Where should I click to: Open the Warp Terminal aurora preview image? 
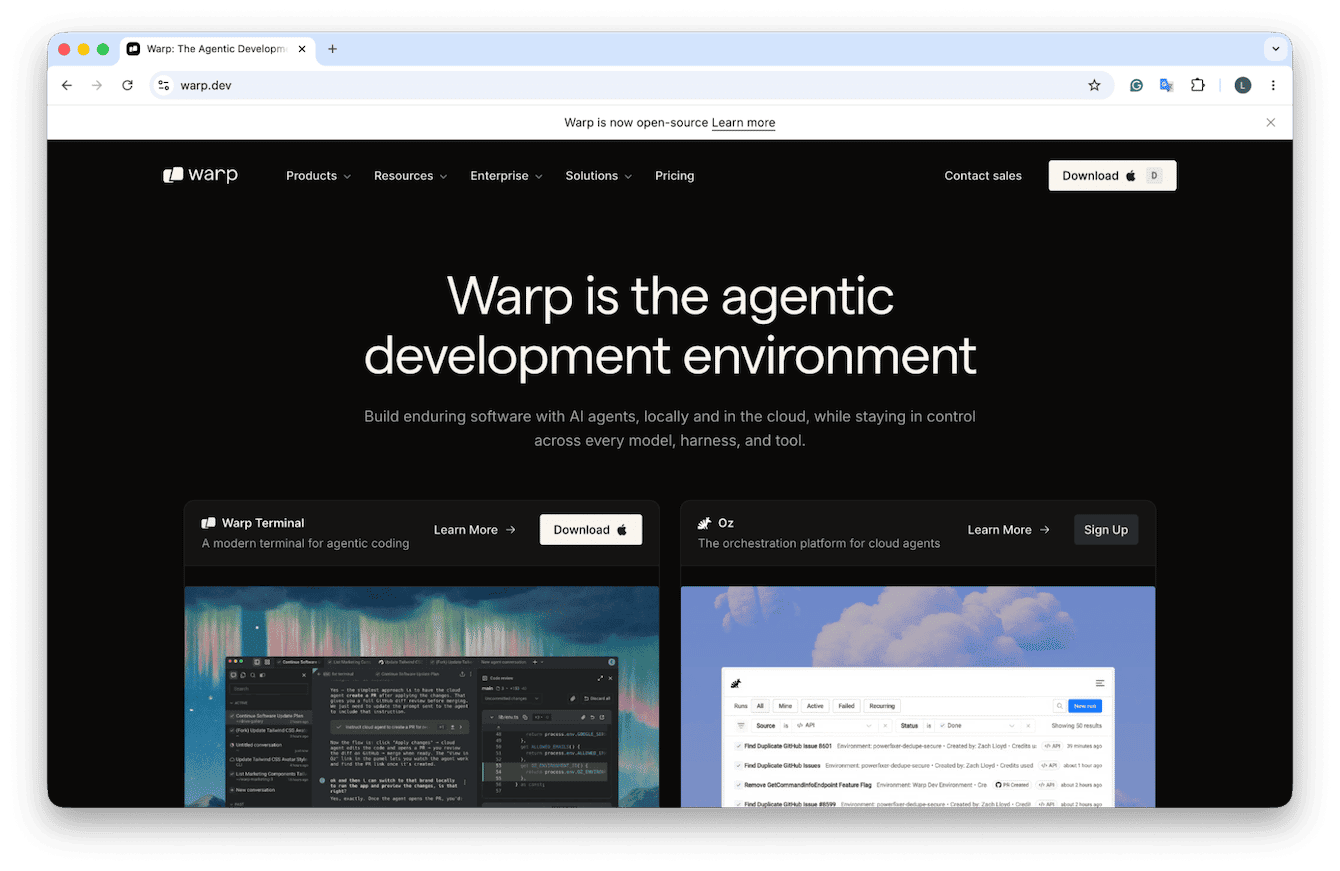(421, 696)
